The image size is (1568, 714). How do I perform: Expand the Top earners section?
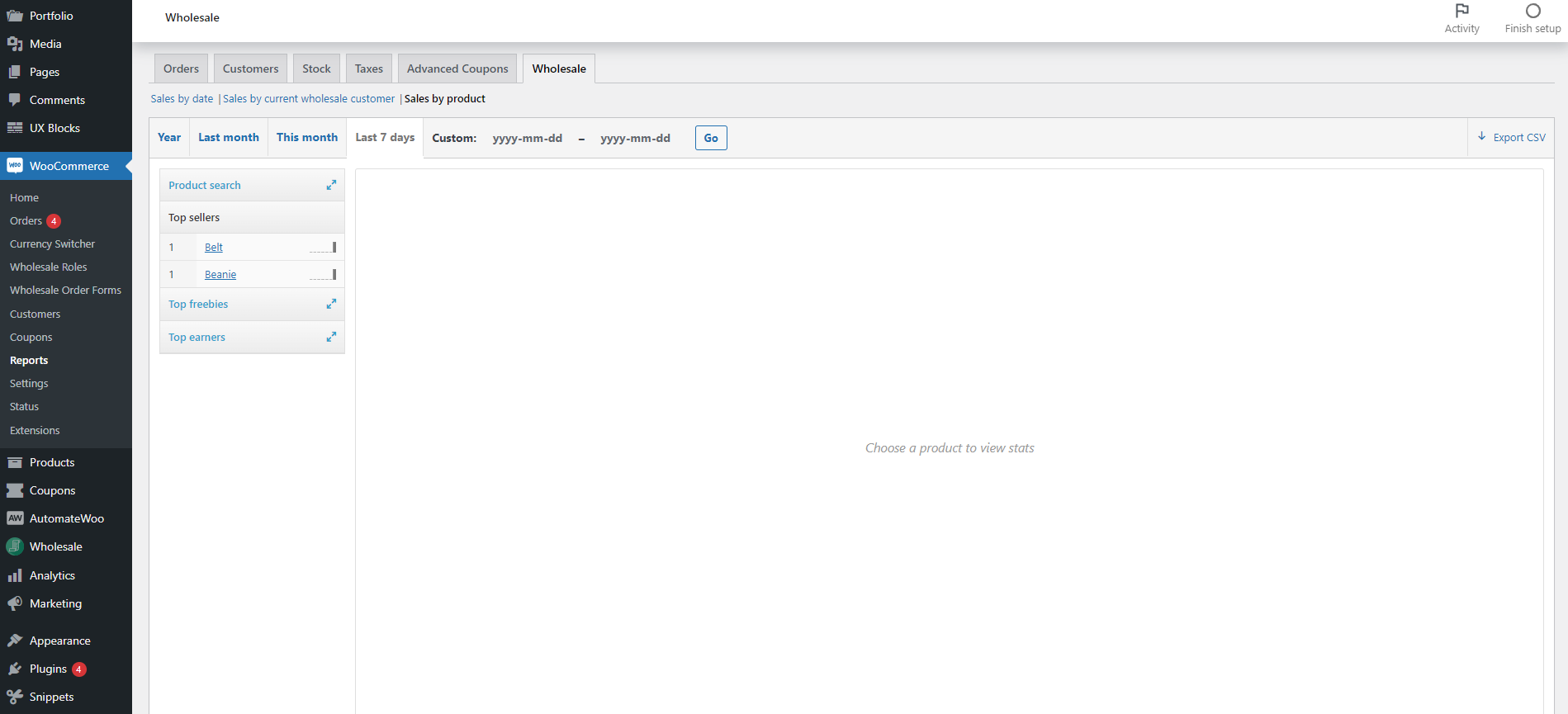point(331,338)
